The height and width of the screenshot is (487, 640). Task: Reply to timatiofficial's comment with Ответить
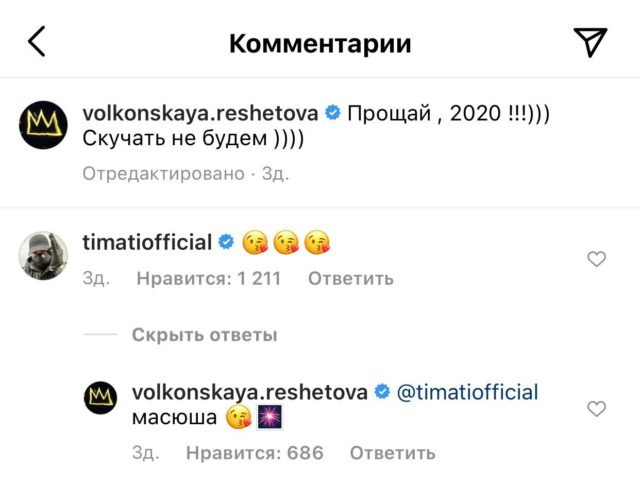tap(350, 278)
